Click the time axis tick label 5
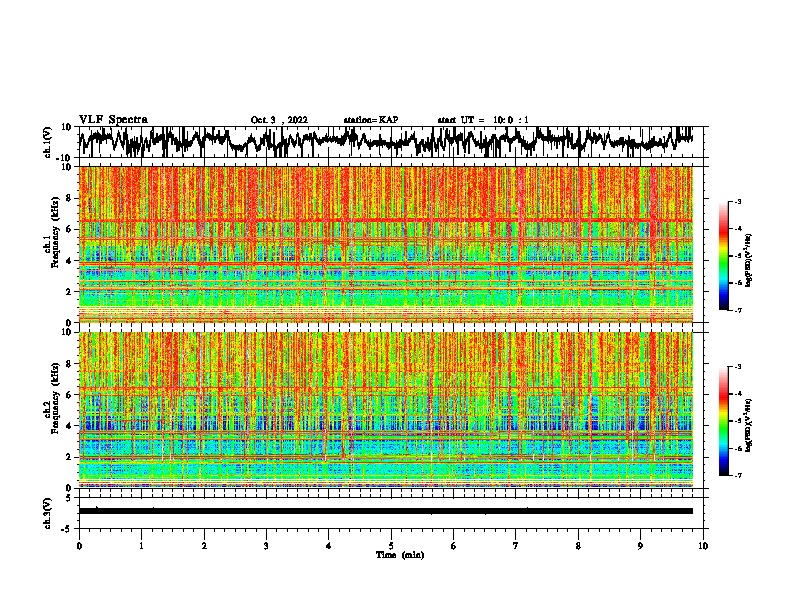 pyautogui.click(x=391, y=546)
